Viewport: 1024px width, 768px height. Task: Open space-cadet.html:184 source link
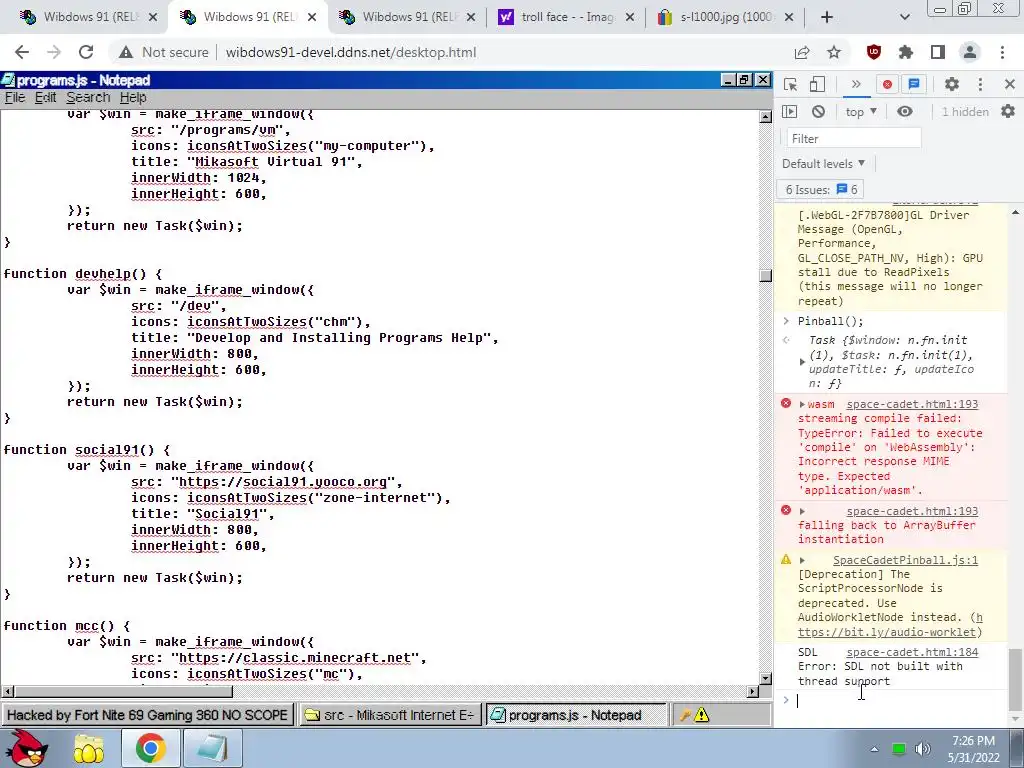tap(912, 652)
